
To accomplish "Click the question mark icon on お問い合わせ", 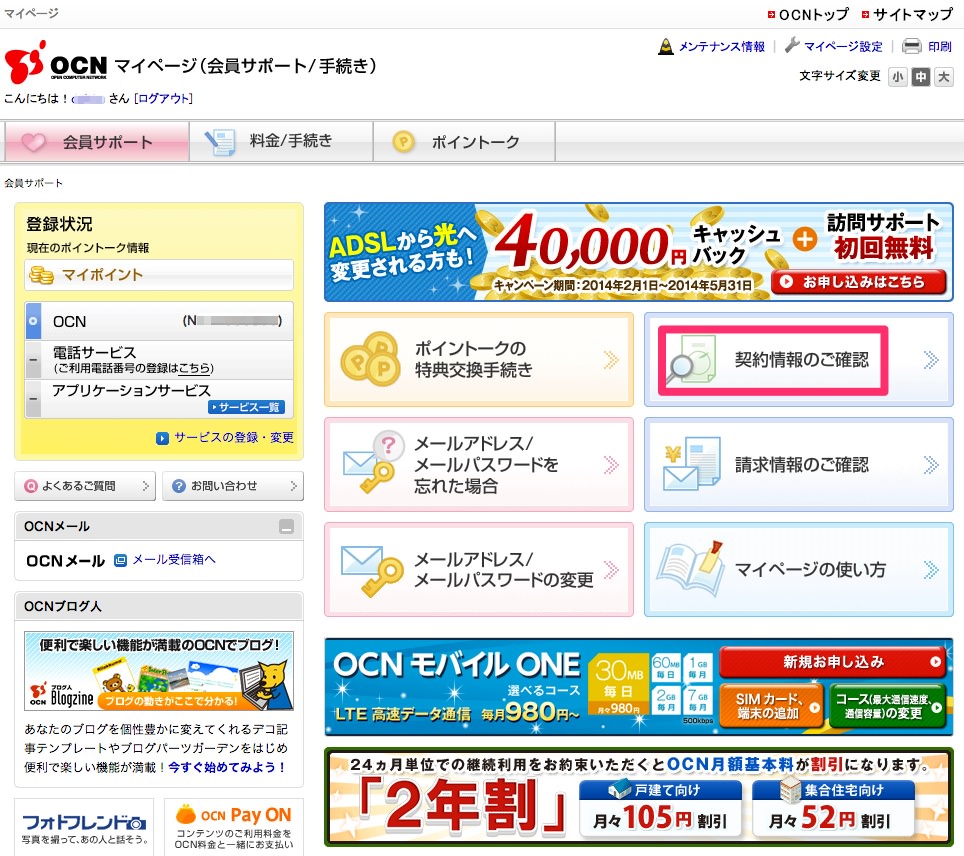I will 179,486.
